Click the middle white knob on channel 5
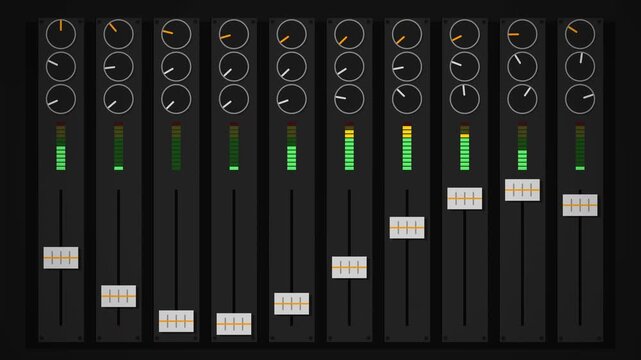The height and width of the screenshot is (360, 641). pyautogui.click(x=291, y=67)
